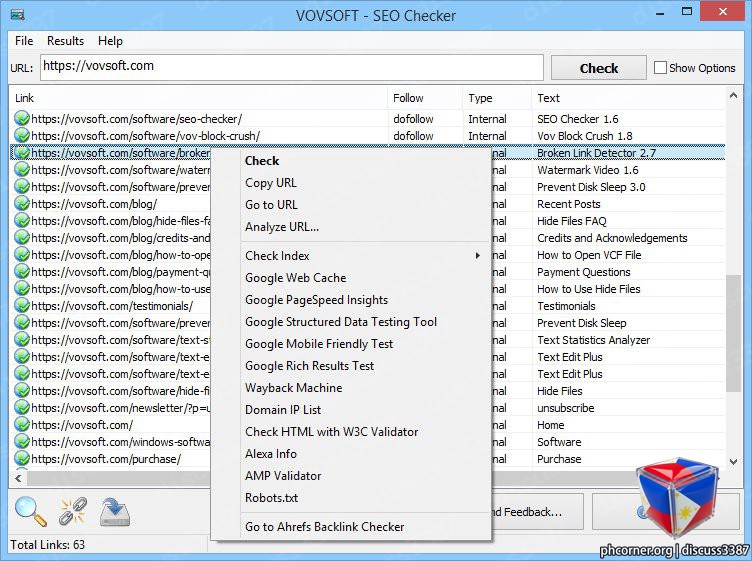The height and width of the screenshot is (561, 752).
Task: Click 'SEO Checker 1.6' text cell
Action: pos(577,118)
